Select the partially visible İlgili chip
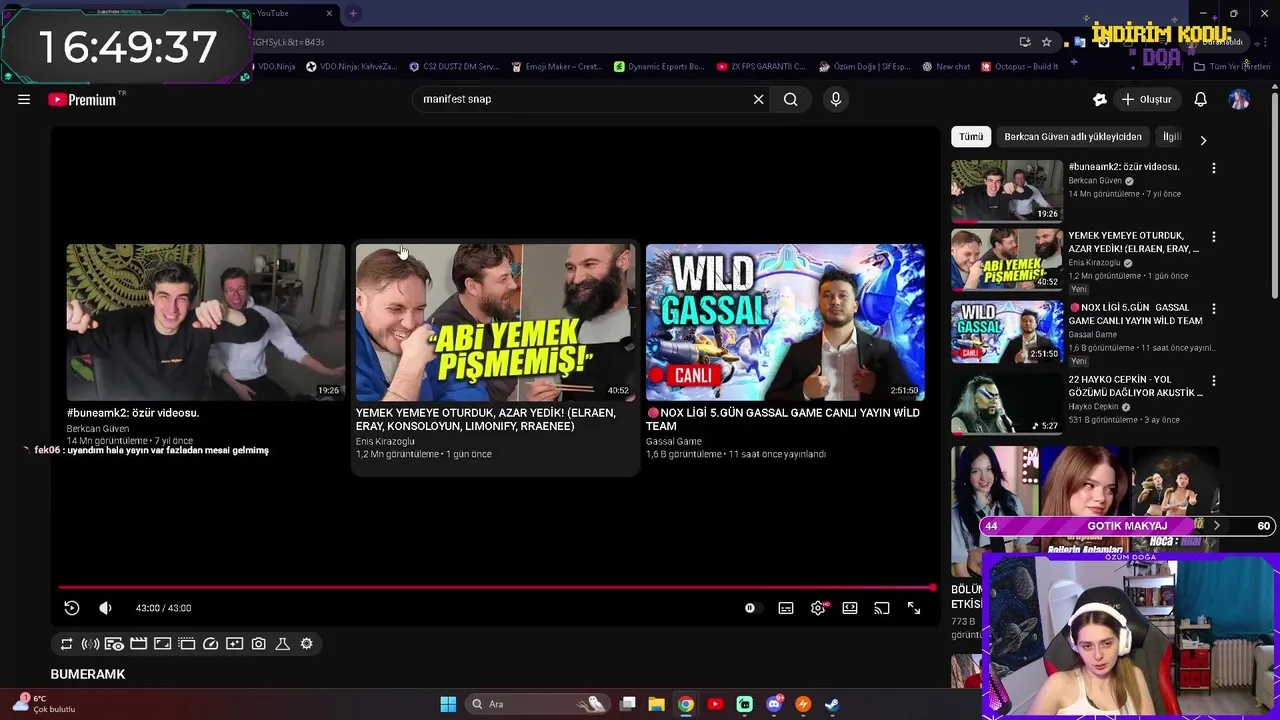The image size is (1280, 720). click(x=1171, y=137)
